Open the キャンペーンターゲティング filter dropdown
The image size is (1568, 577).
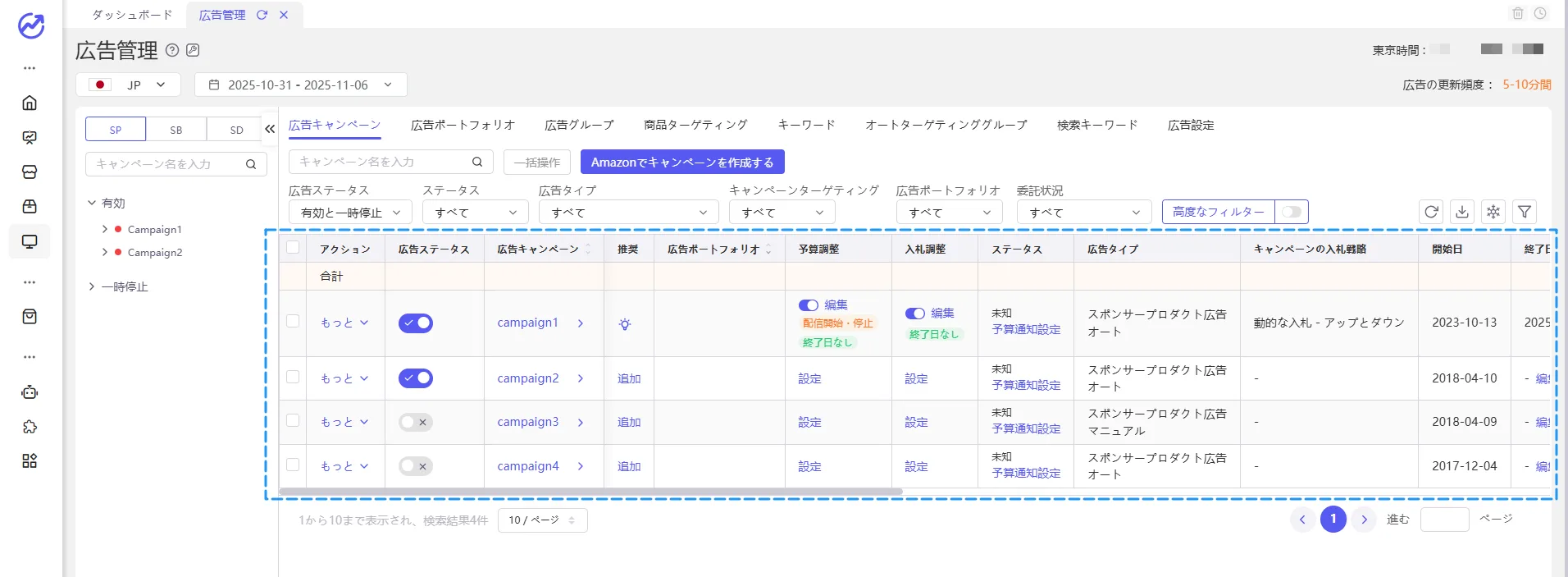point(782,212)
